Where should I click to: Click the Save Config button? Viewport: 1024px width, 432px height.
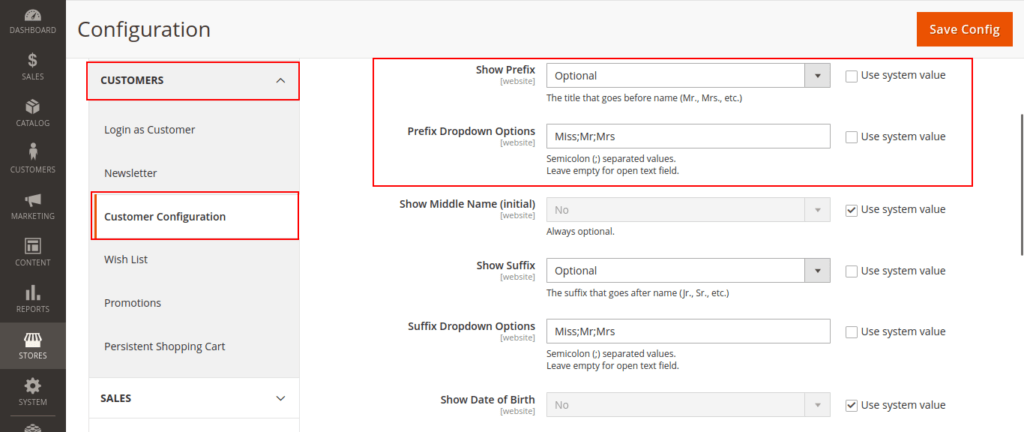pos(963,29)
